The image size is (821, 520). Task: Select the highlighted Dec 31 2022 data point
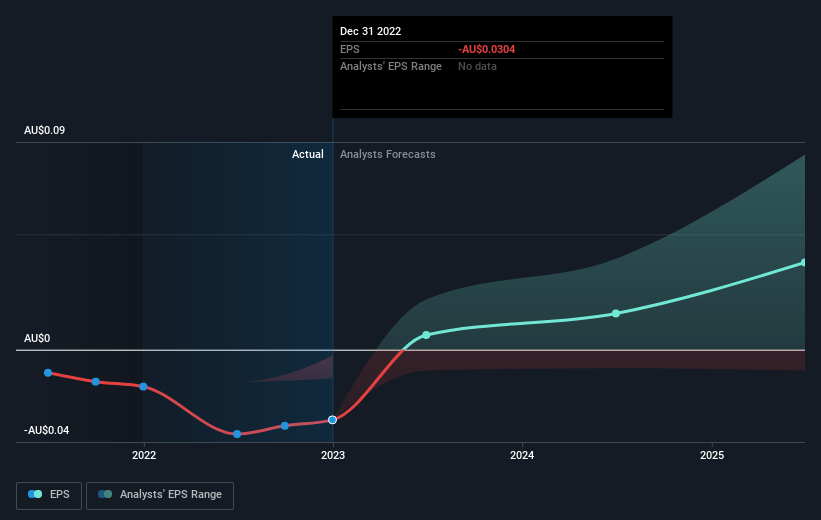pos(332,420)
